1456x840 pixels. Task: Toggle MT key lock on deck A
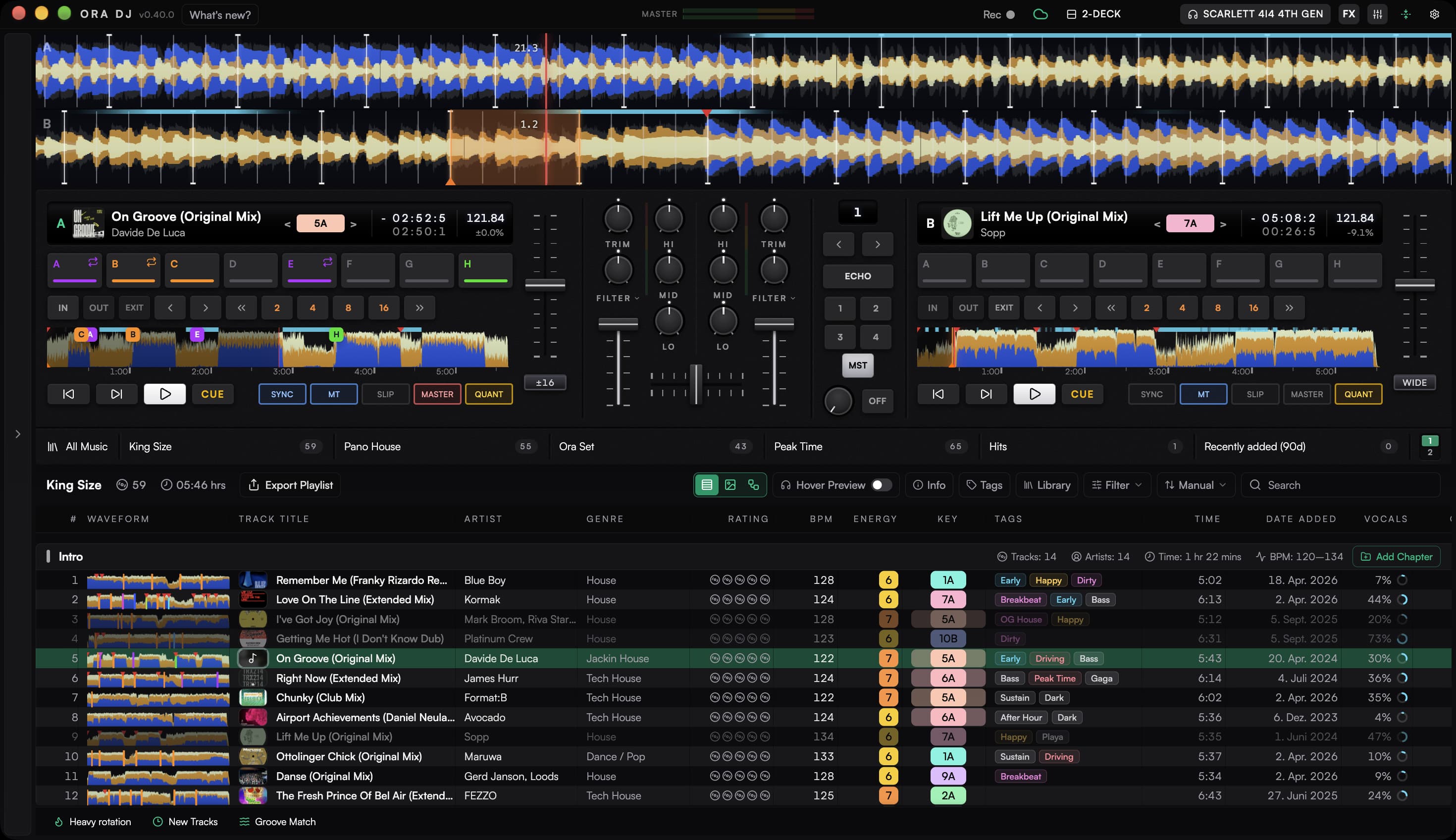[x=334, y=394]
